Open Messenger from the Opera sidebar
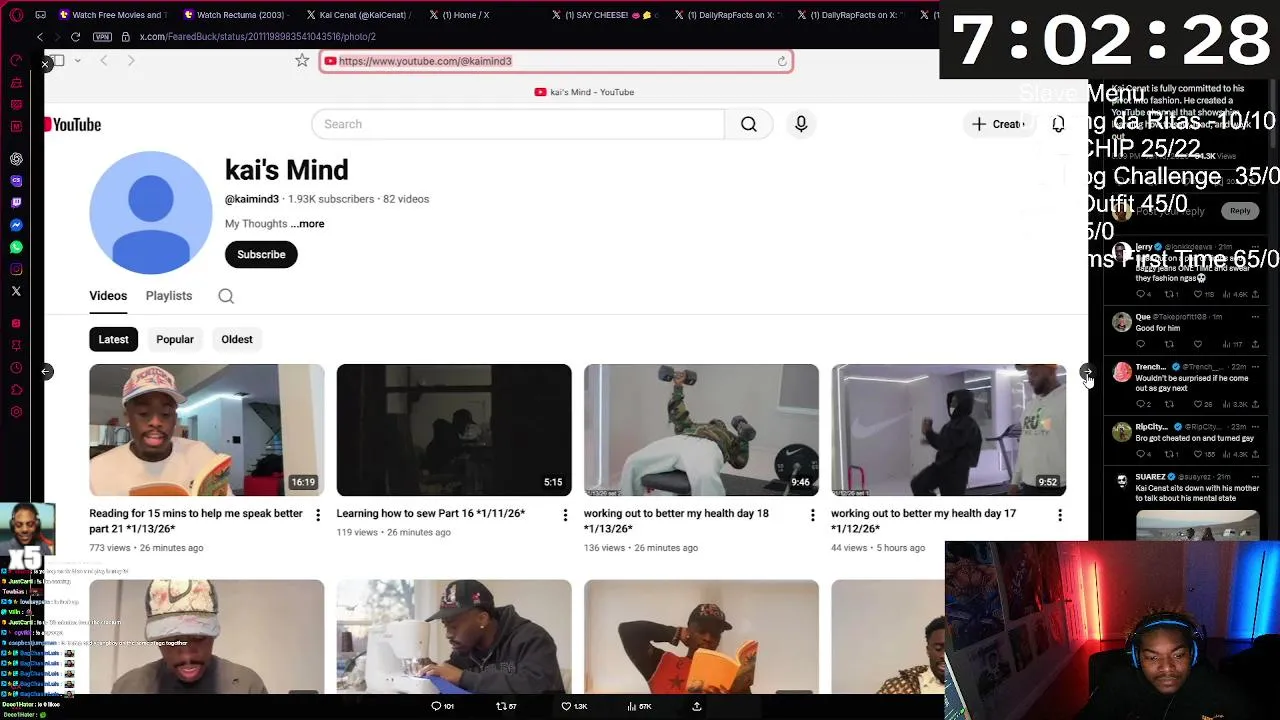Image resolution: width=1280 pixels, height=720 pixels. pos(16,225)
